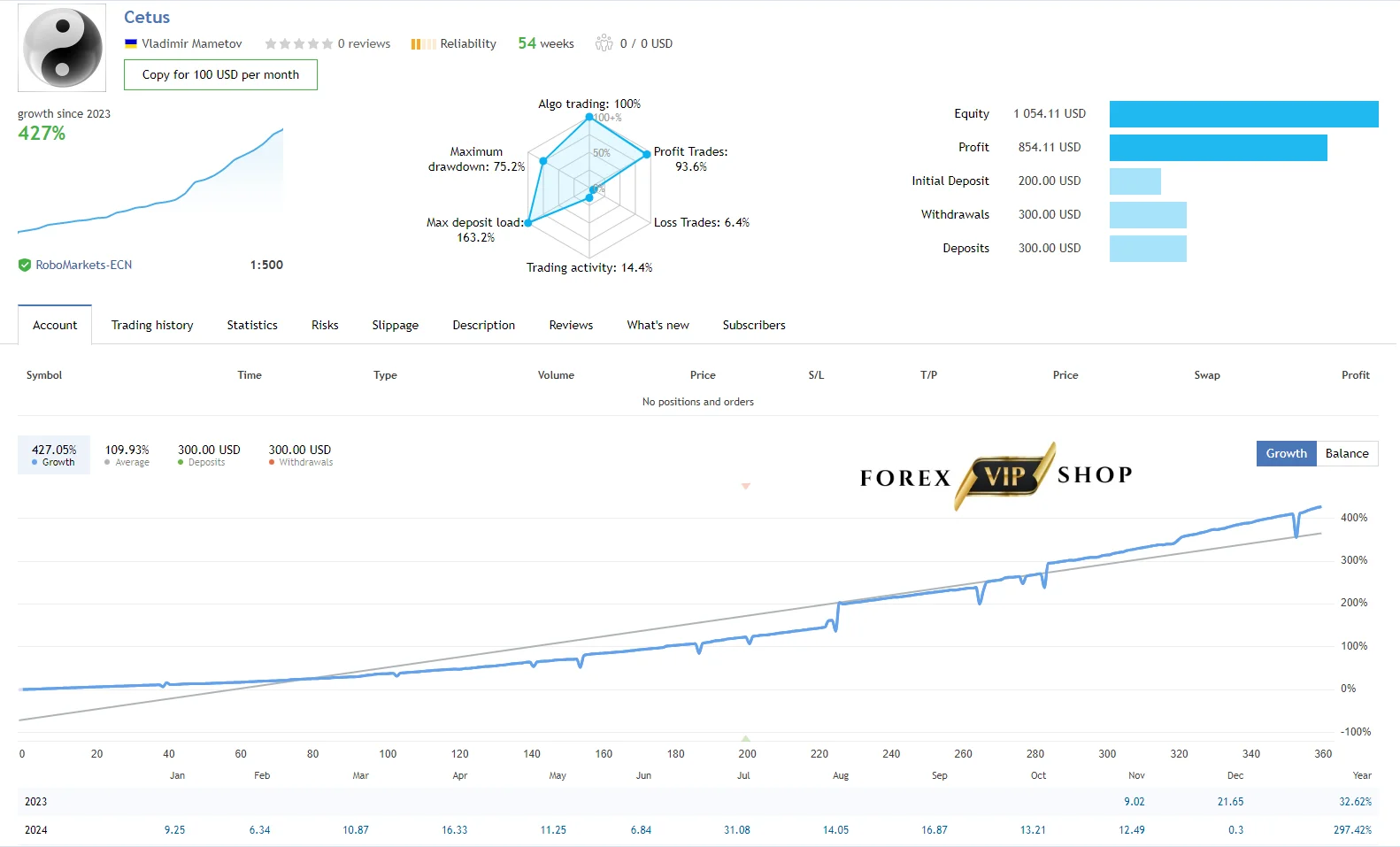Image resolution: width=1400 pixels, height=847 pixels.
Task: Switch to the Account tab
Action: (55, 325)
